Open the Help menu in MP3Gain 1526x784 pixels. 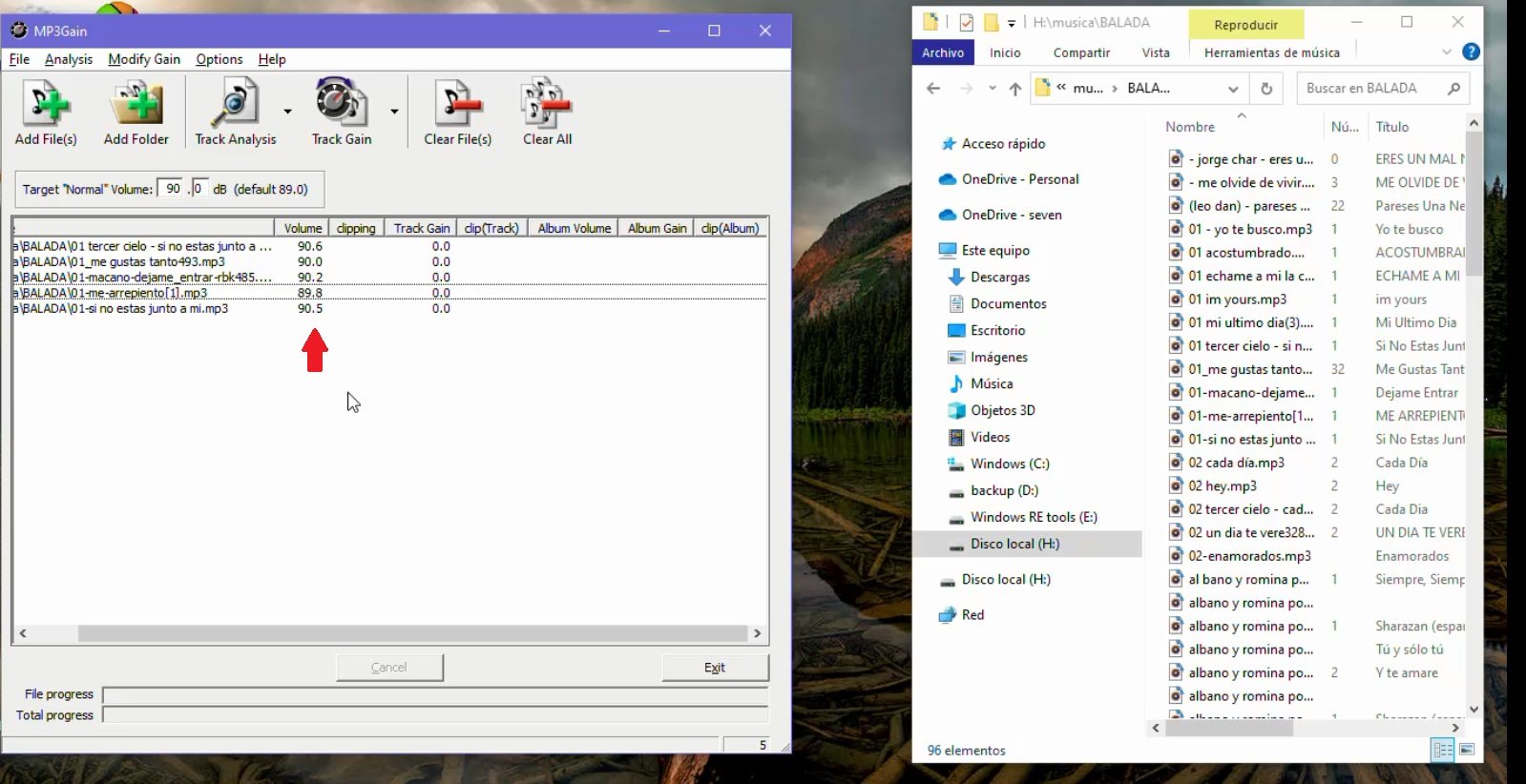pos(272,59)
